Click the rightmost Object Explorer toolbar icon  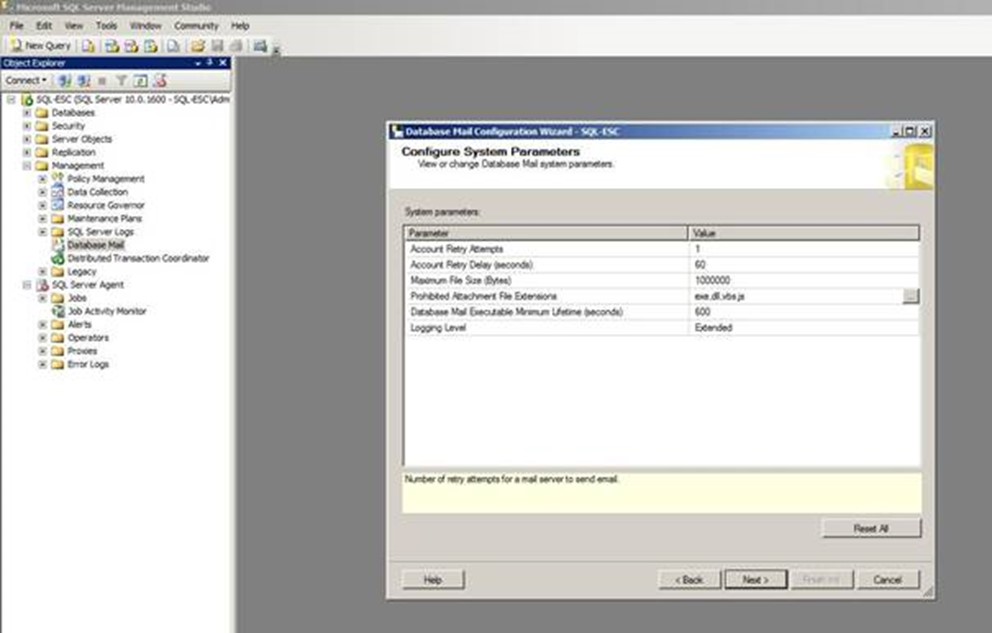point(160,80)
